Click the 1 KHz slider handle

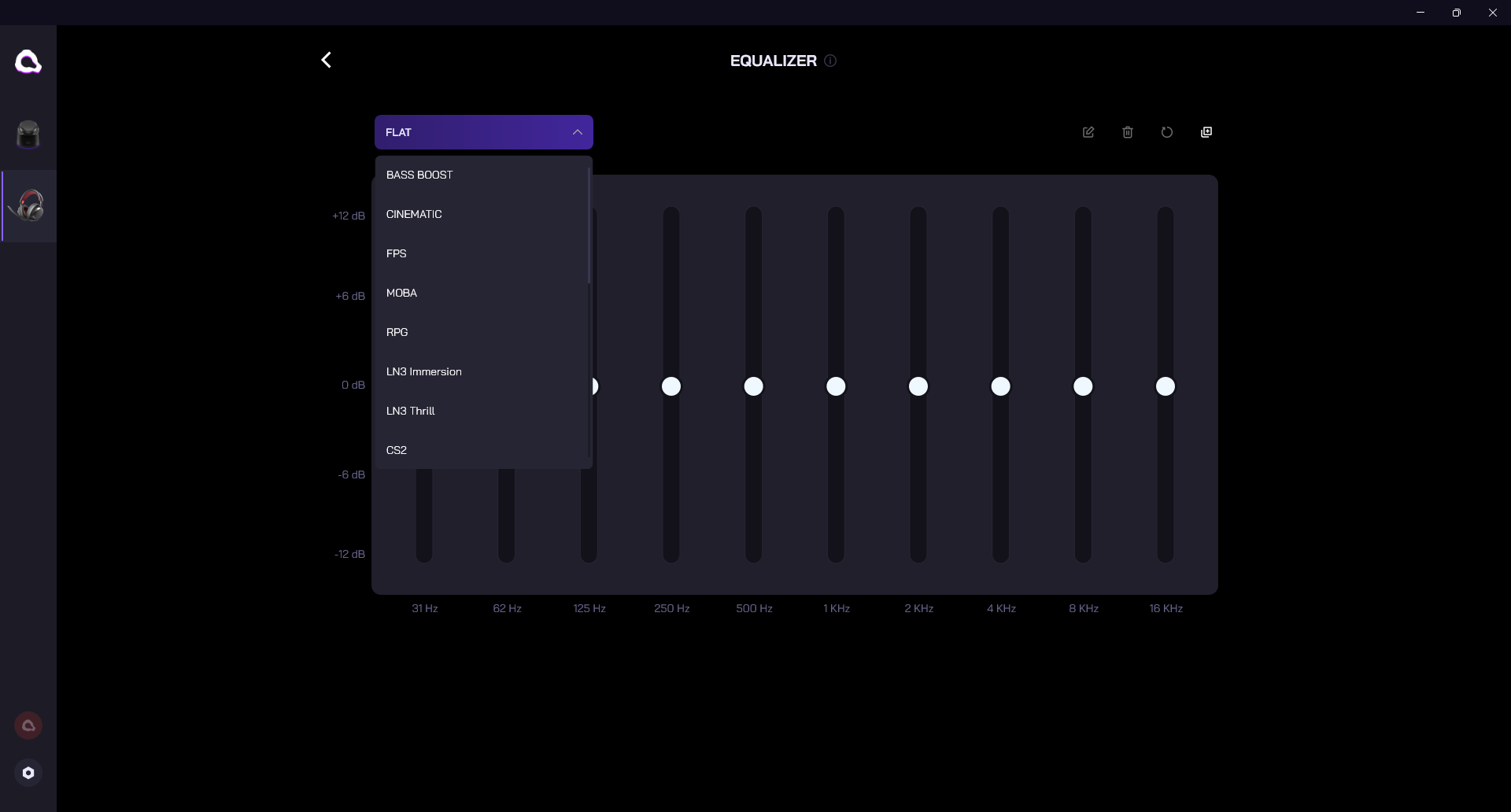click(836, 386)
